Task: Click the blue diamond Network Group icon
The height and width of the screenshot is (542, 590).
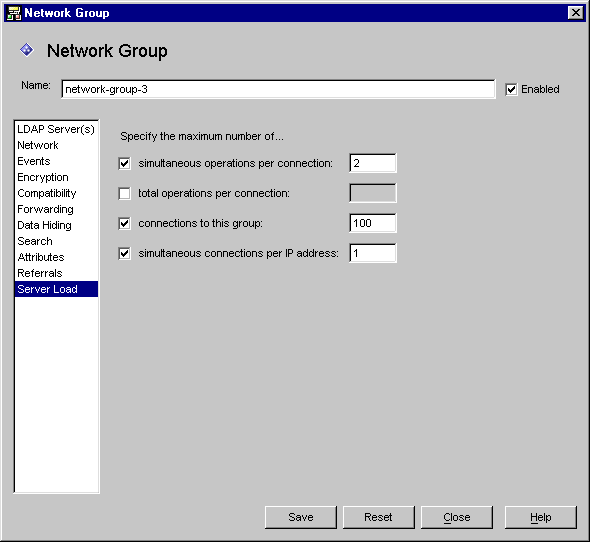Action: point(27,50)
